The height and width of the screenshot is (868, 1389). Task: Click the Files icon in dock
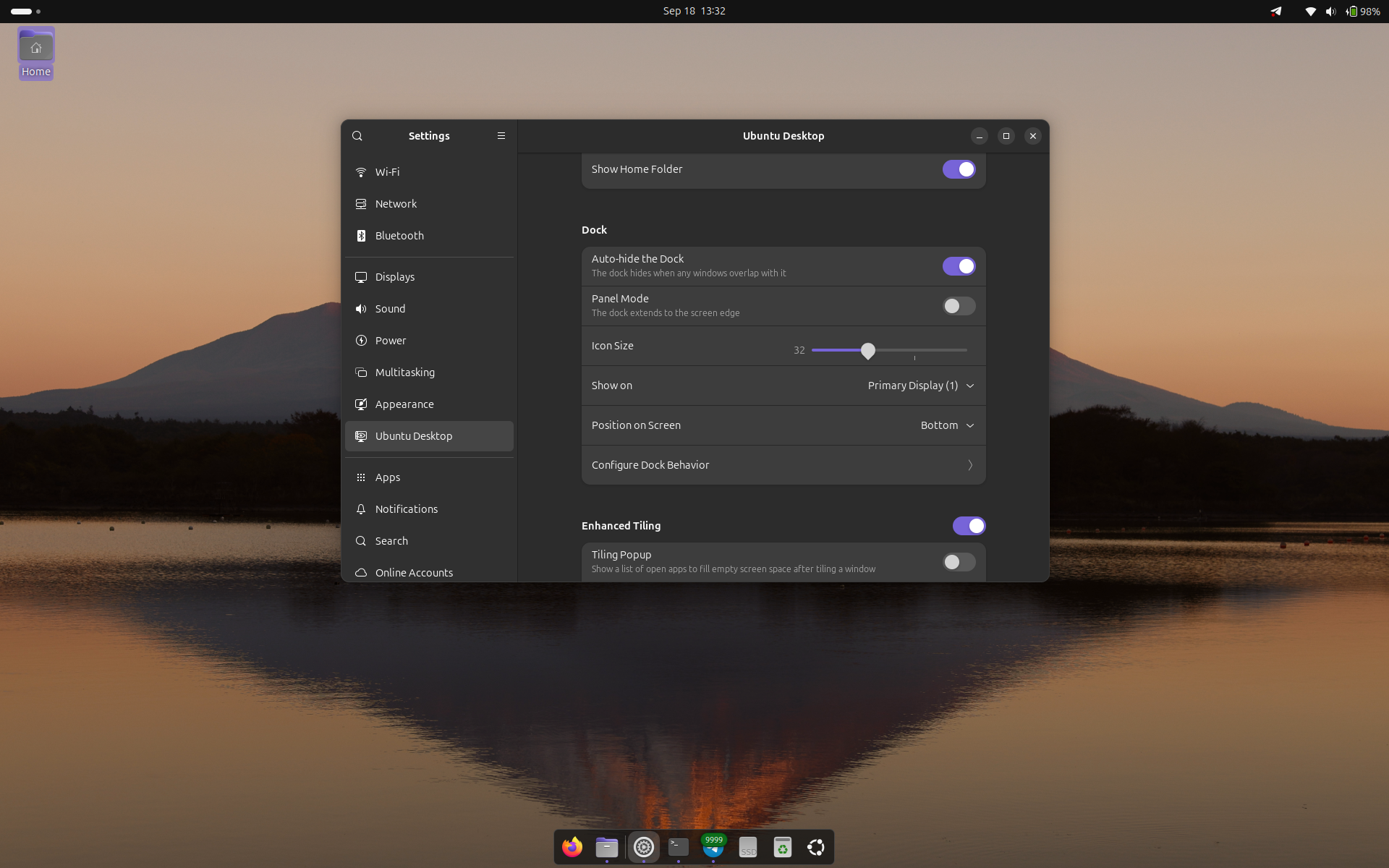(607, 847)
